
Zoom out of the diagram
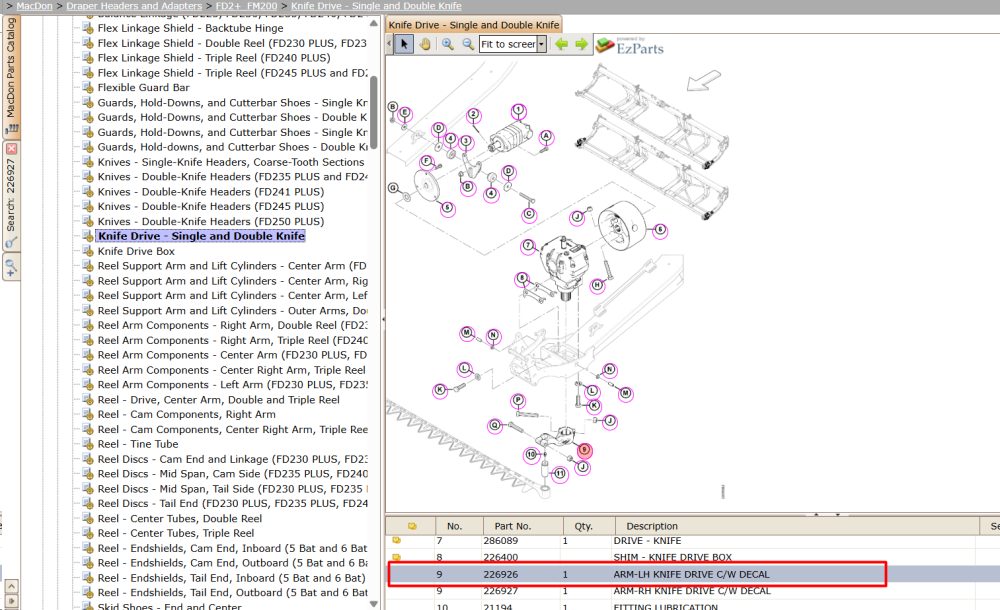pos(468,44)
